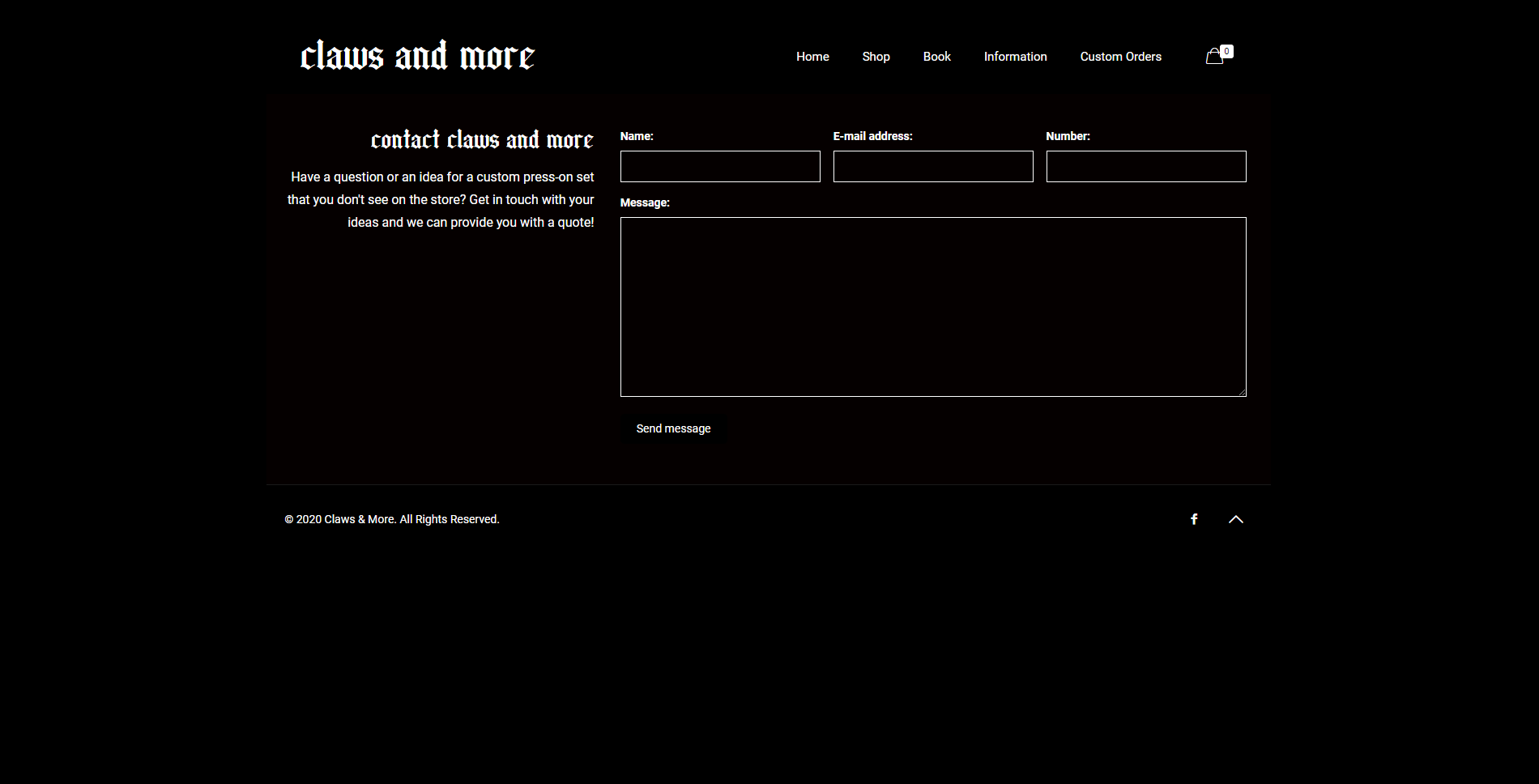The height and width of the screenshot is (784, 1539).
Task: Open the Shop menu item
Action: pos(876,57)
